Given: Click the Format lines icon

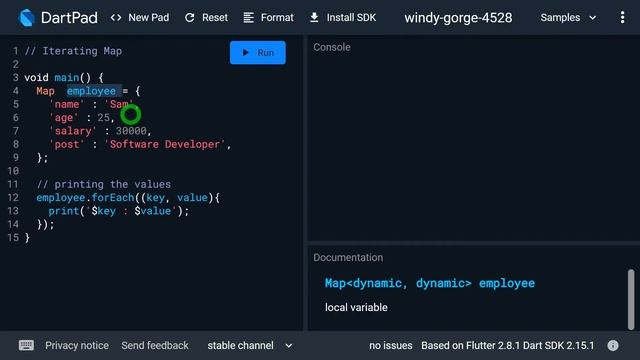Looking at the screenshot, I should pyautogui.click(x=249, y=18).
